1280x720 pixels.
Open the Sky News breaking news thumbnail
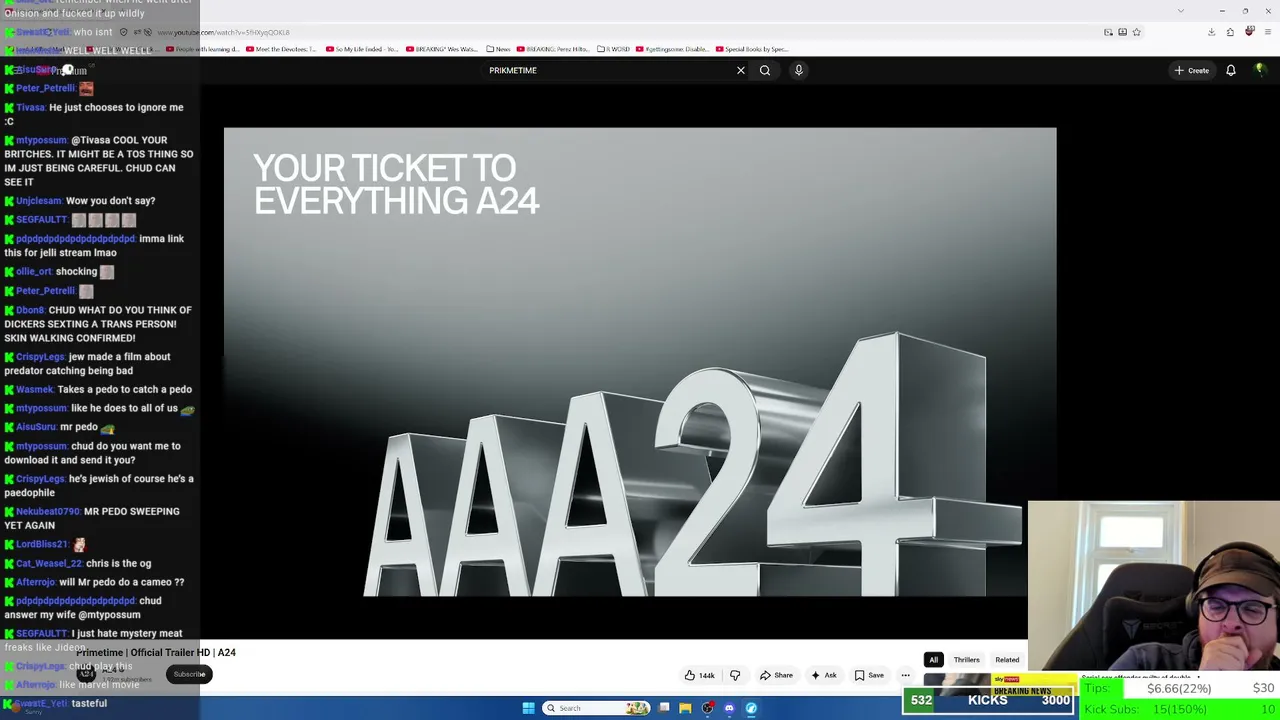(x=1000, y=683)
